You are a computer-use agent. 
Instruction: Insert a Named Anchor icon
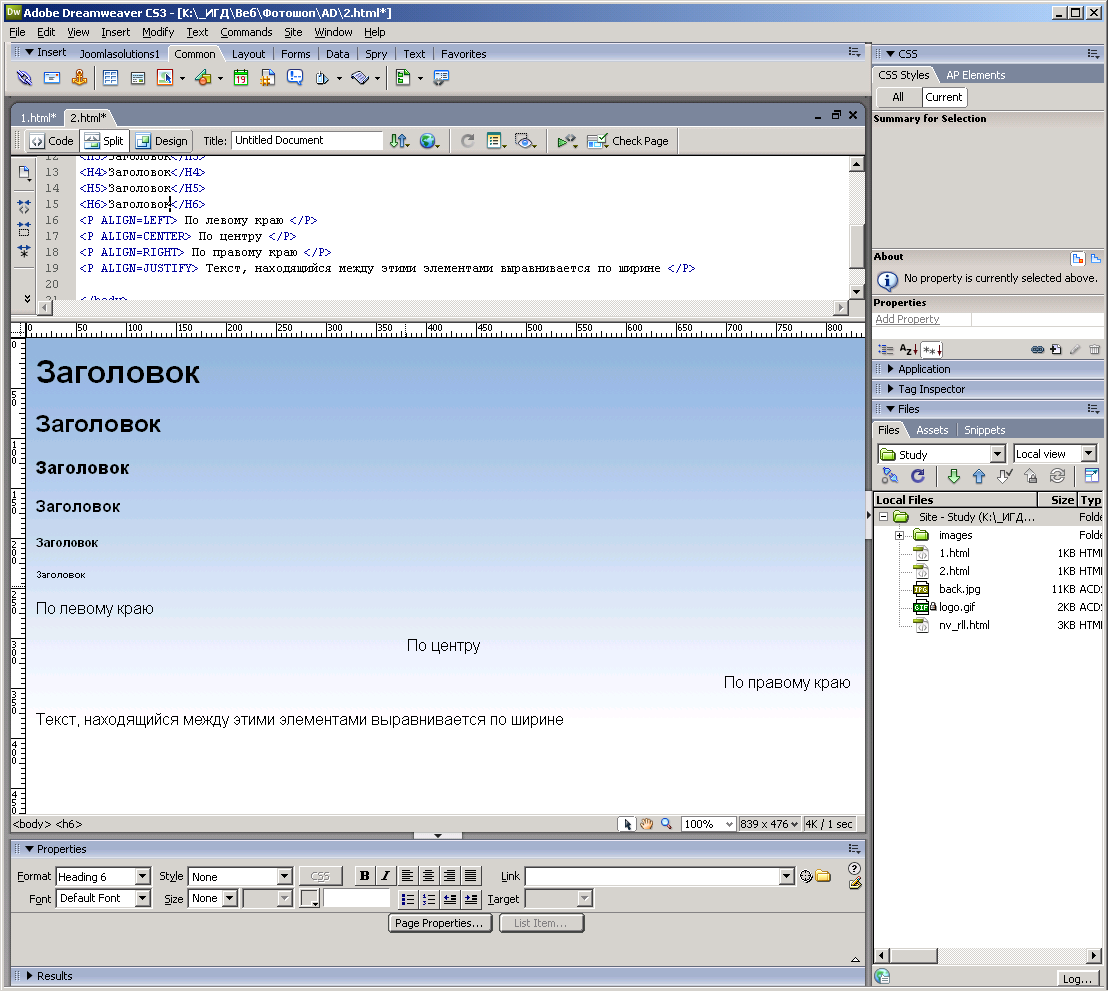[79, 78]
